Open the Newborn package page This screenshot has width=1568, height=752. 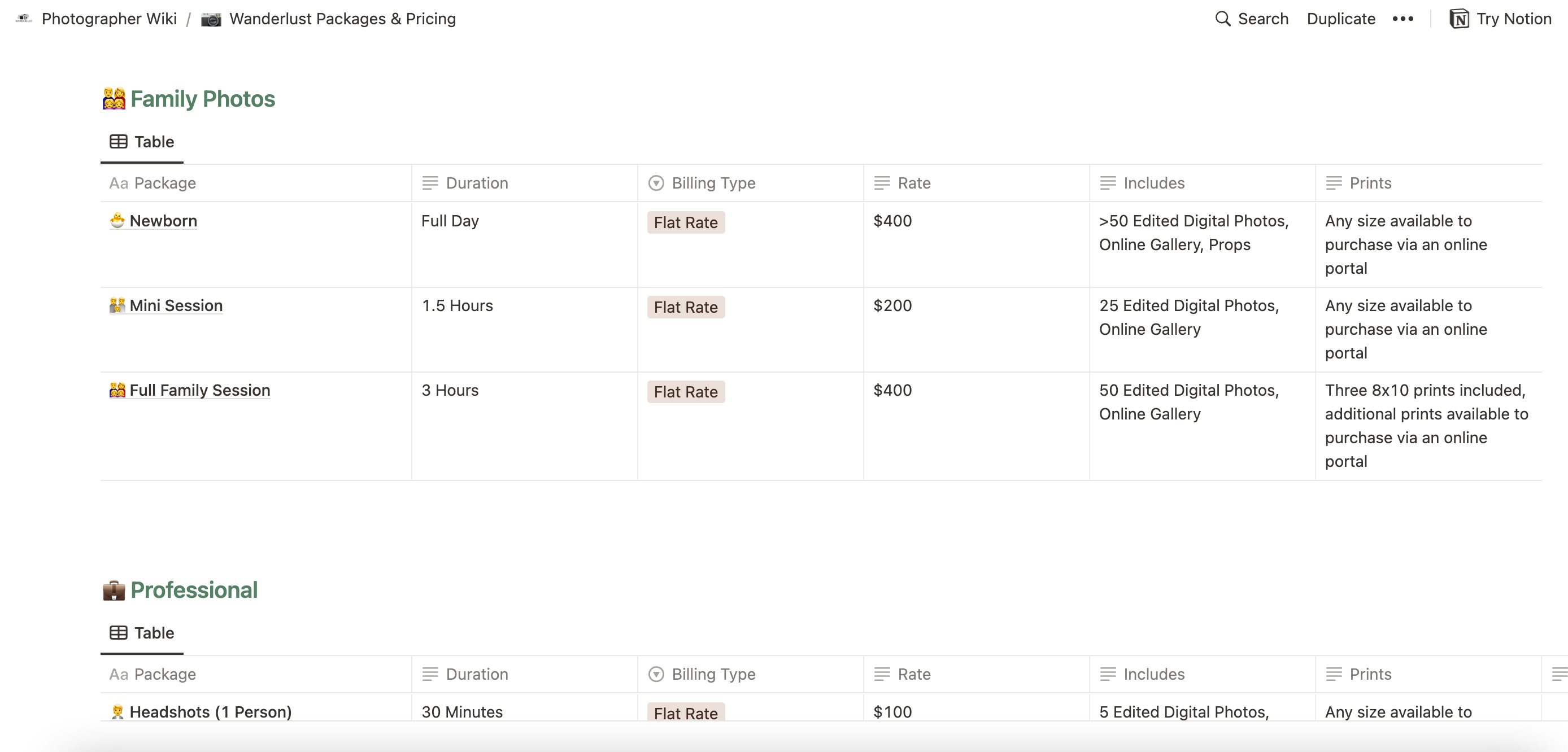click(163, 220)
